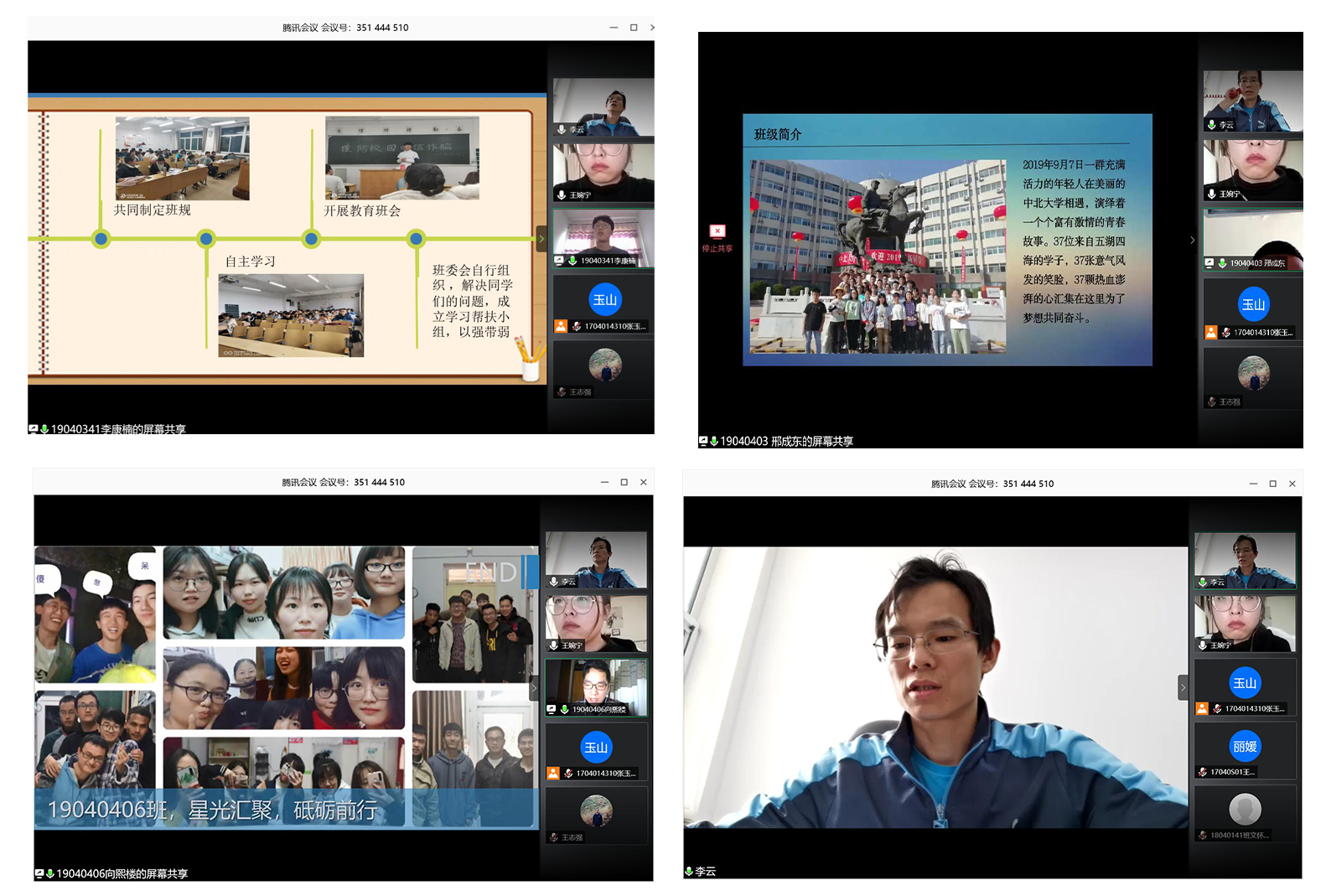1326x896 pixels.
Task: Select the 19040341李康楠 video thumbnail
Action: pos(603,237)
